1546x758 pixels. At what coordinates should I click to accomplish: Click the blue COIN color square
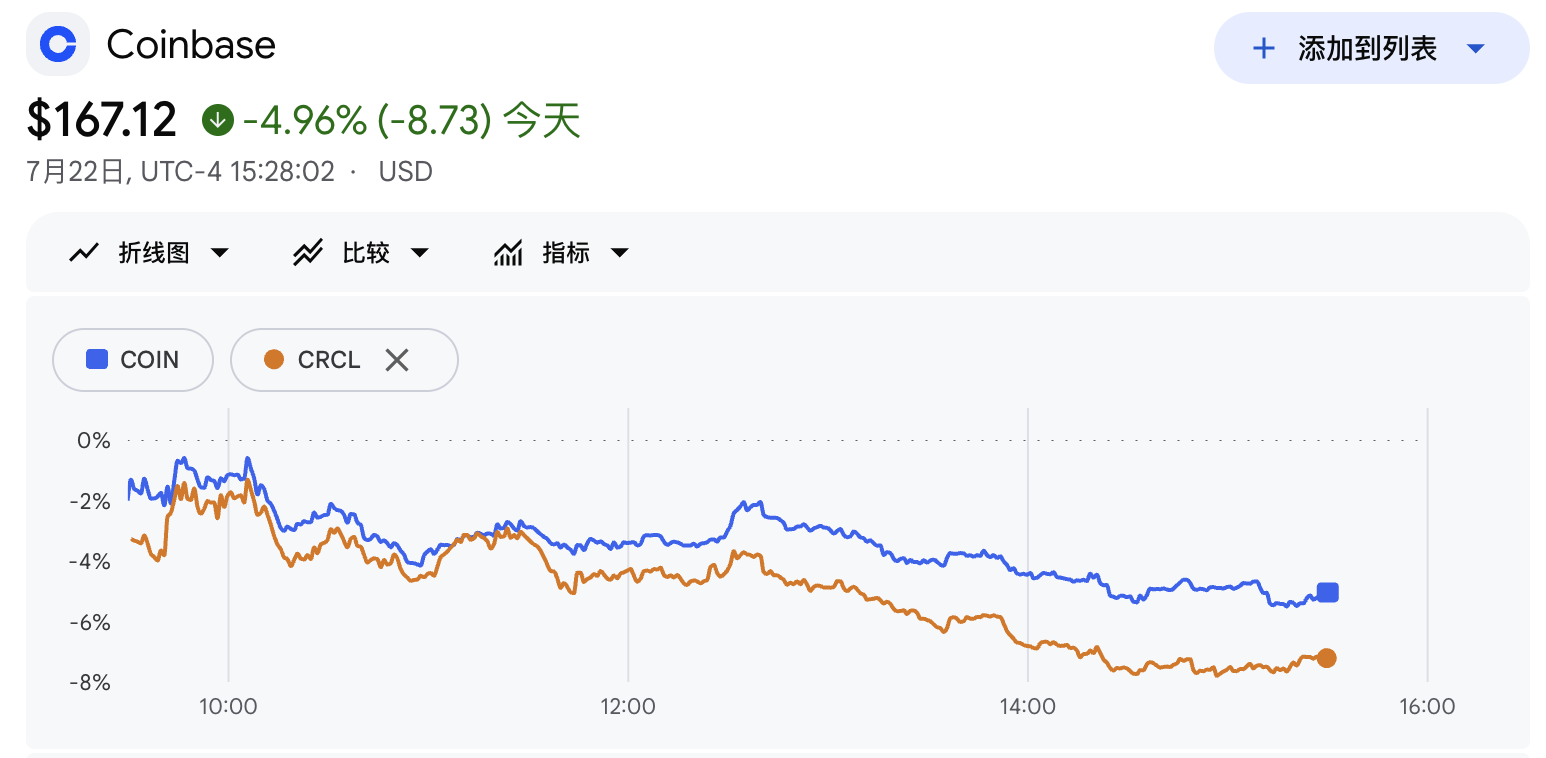tap(97, 360)
